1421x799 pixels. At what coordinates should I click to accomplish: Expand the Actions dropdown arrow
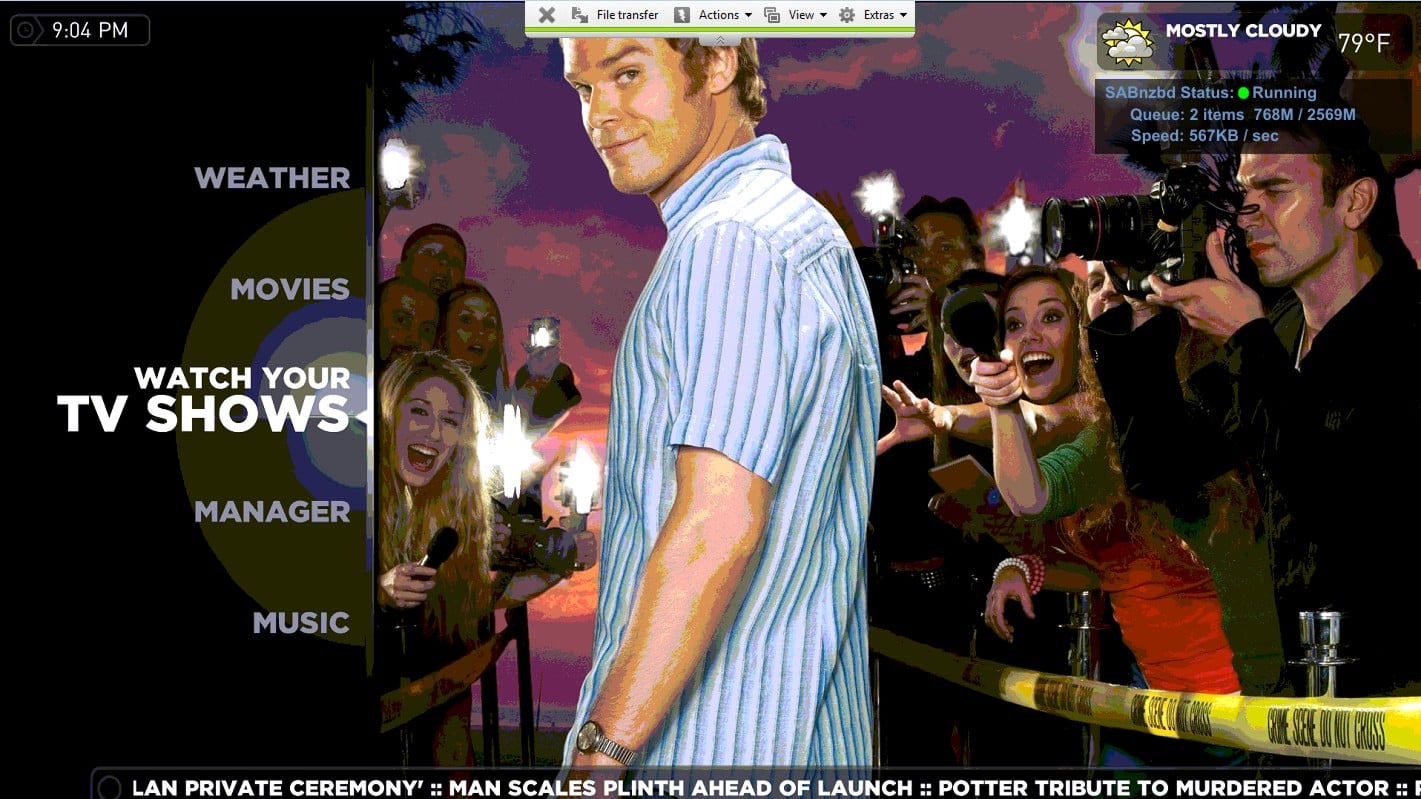pos(748,15)
